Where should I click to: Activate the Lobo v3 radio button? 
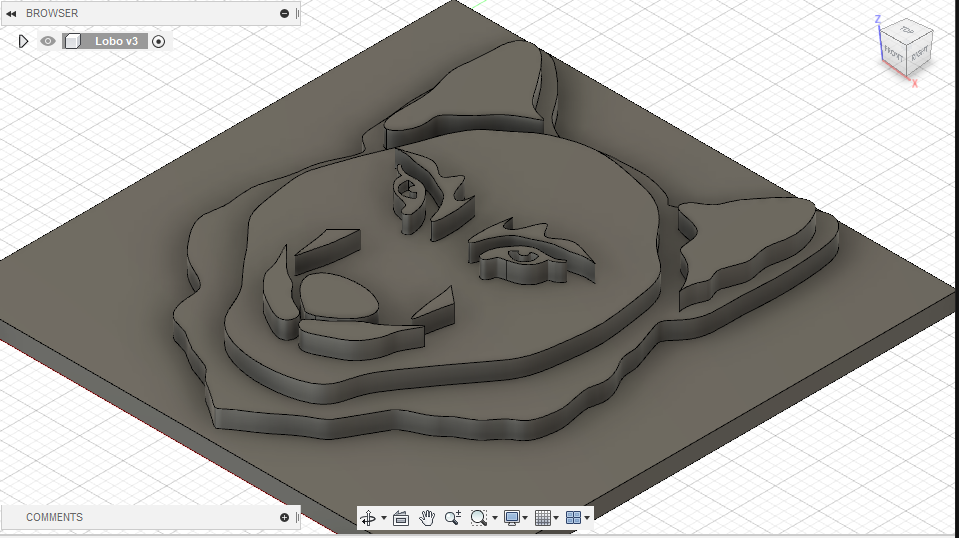click(158, 42)
